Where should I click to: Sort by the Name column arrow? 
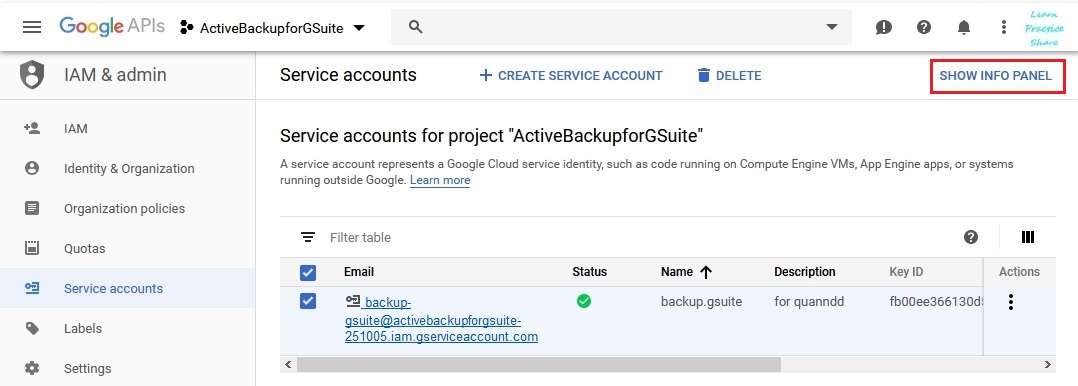coord(705,272)
